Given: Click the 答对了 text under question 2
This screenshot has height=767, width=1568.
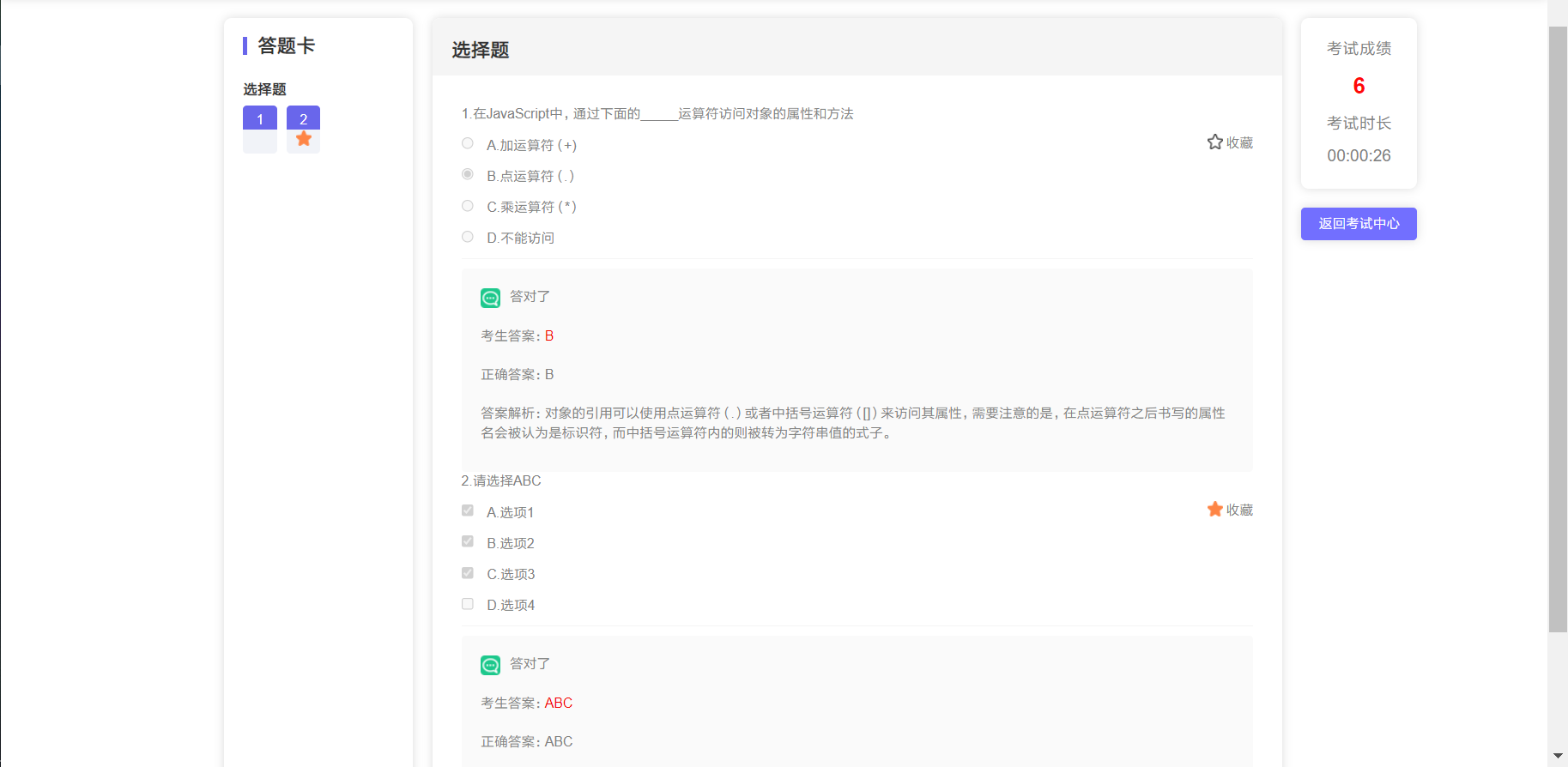Looking at the screenshot, I should 530,664.
